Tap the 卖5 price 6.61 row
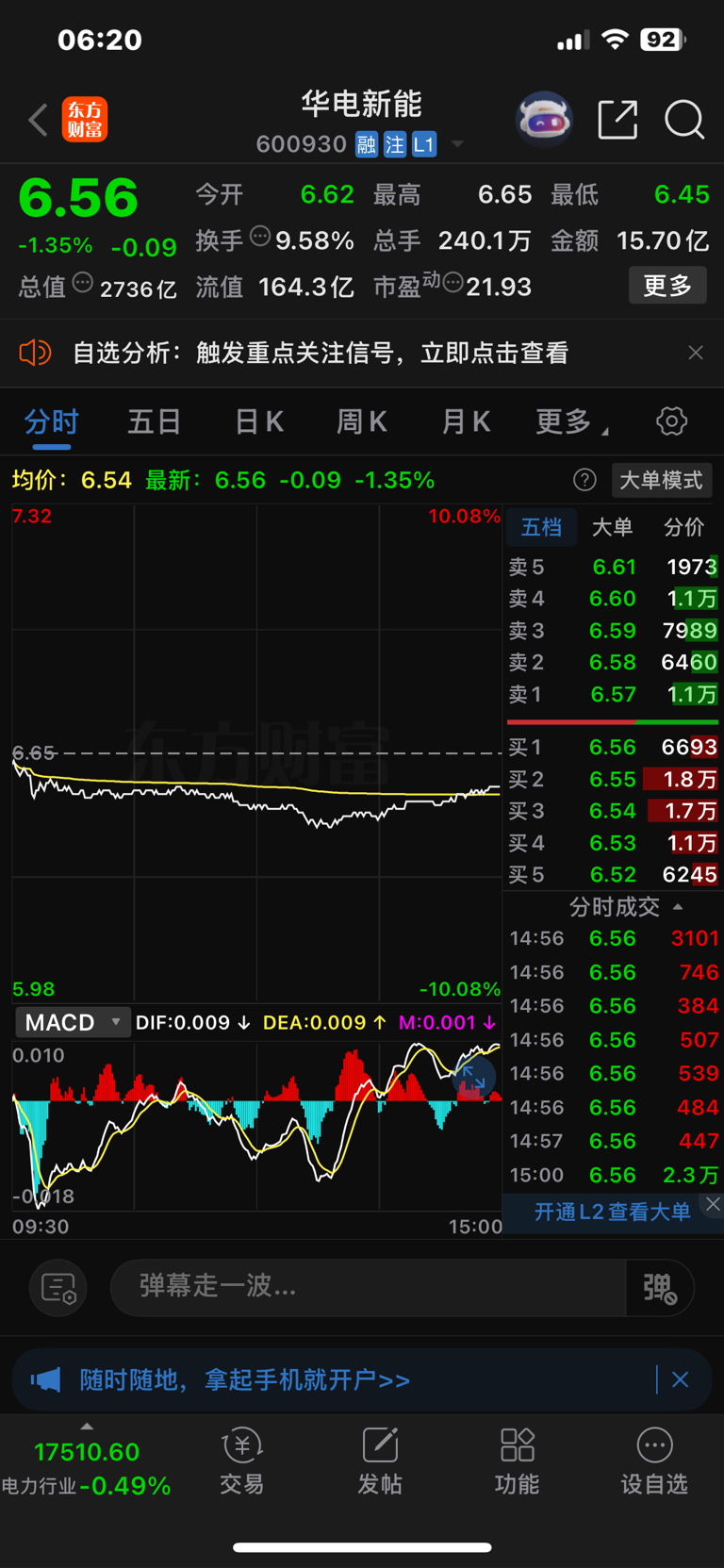Screen dimensions: 724x1568 coord(613,567)
